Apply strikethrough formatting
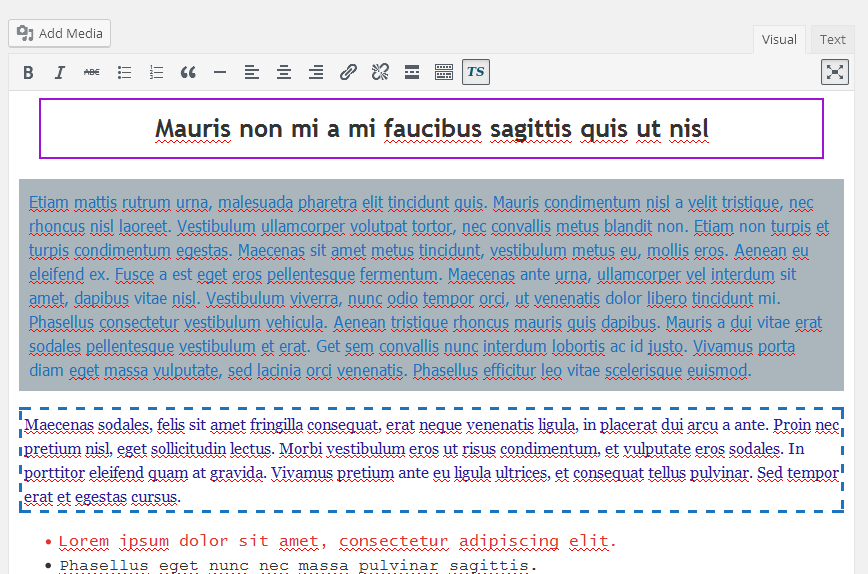 [x=92, y=72]
